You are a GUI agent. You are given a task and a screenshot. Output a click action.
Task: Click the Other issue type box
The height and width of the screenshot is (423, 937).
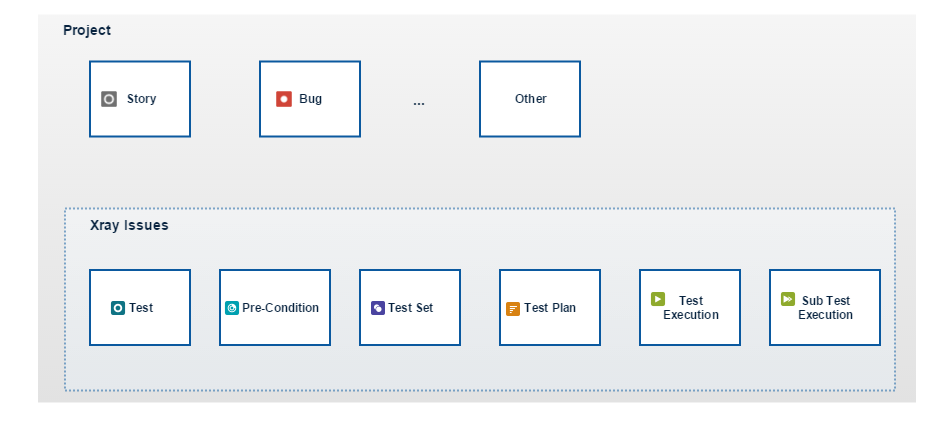coord(530,99)
